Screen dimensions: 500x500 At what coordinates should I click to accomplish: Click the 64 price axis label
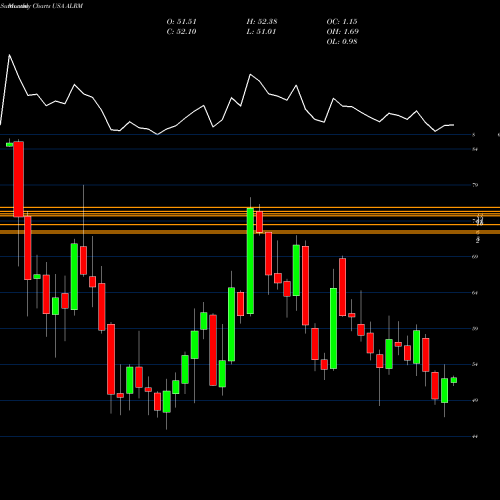click(x=475, y=293)
